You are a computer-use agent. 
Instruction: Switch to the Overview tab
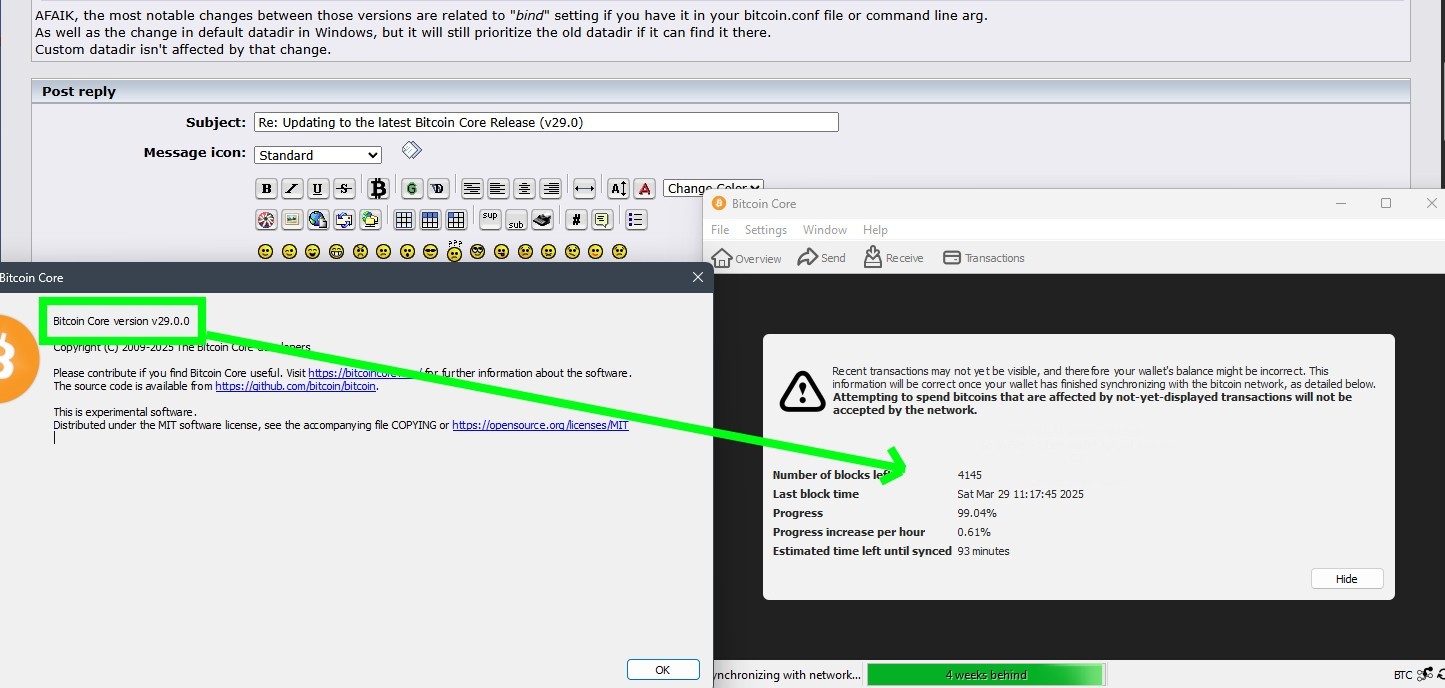coord(746,258)
